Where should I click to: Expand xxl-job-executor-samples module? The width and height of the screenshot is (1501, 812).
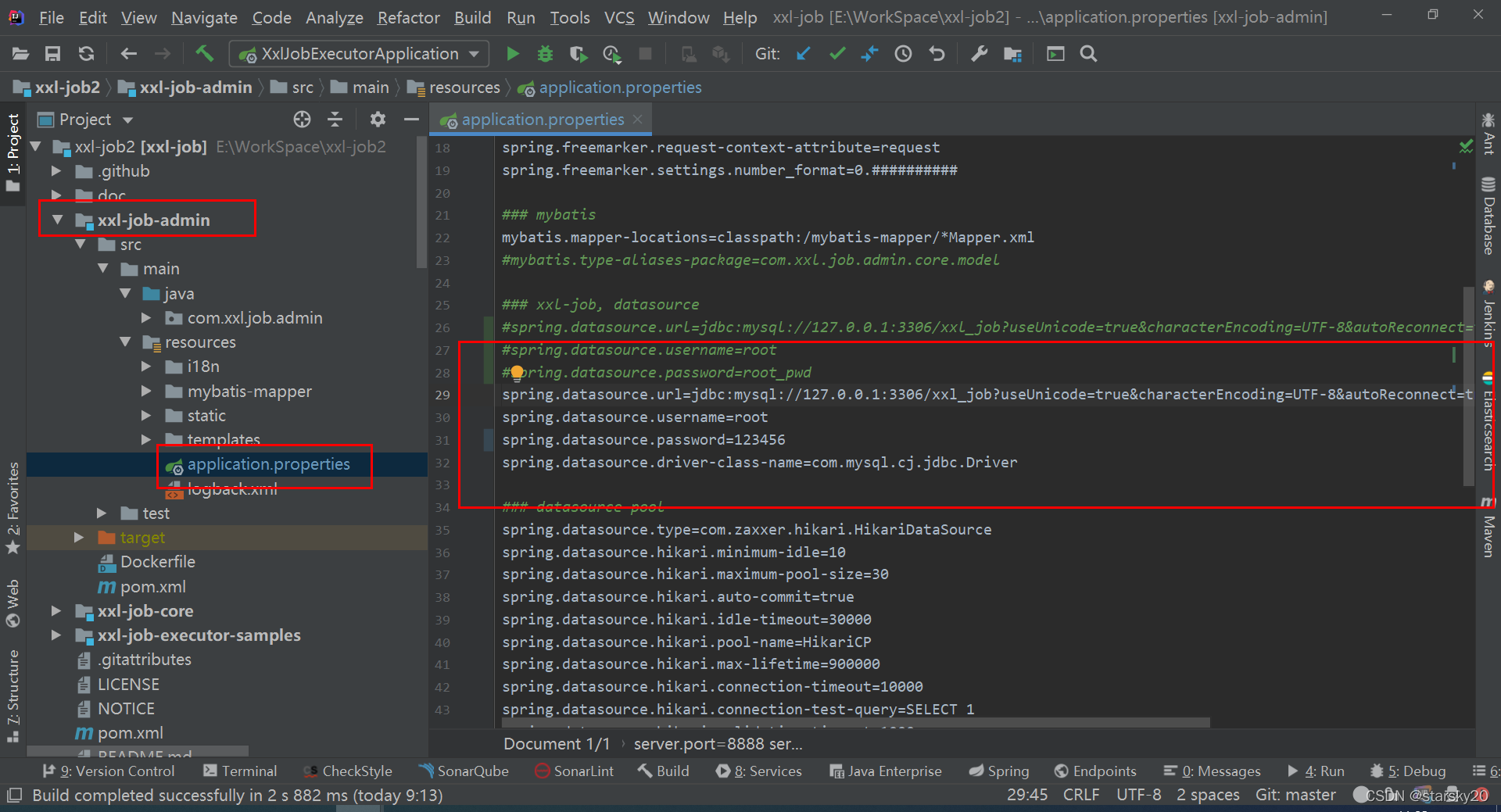click(x=56, y=635)
